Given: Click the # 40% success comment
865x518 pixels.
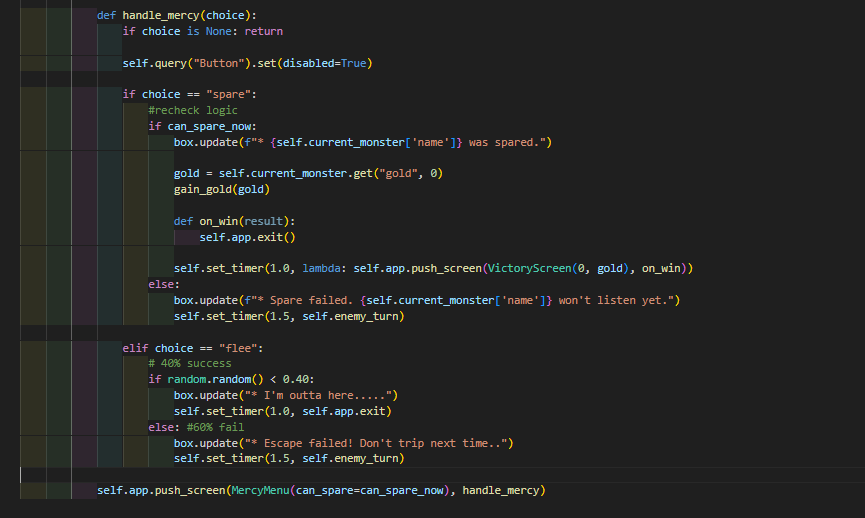Looking at the screenshot, I should [x=189, y=363].
